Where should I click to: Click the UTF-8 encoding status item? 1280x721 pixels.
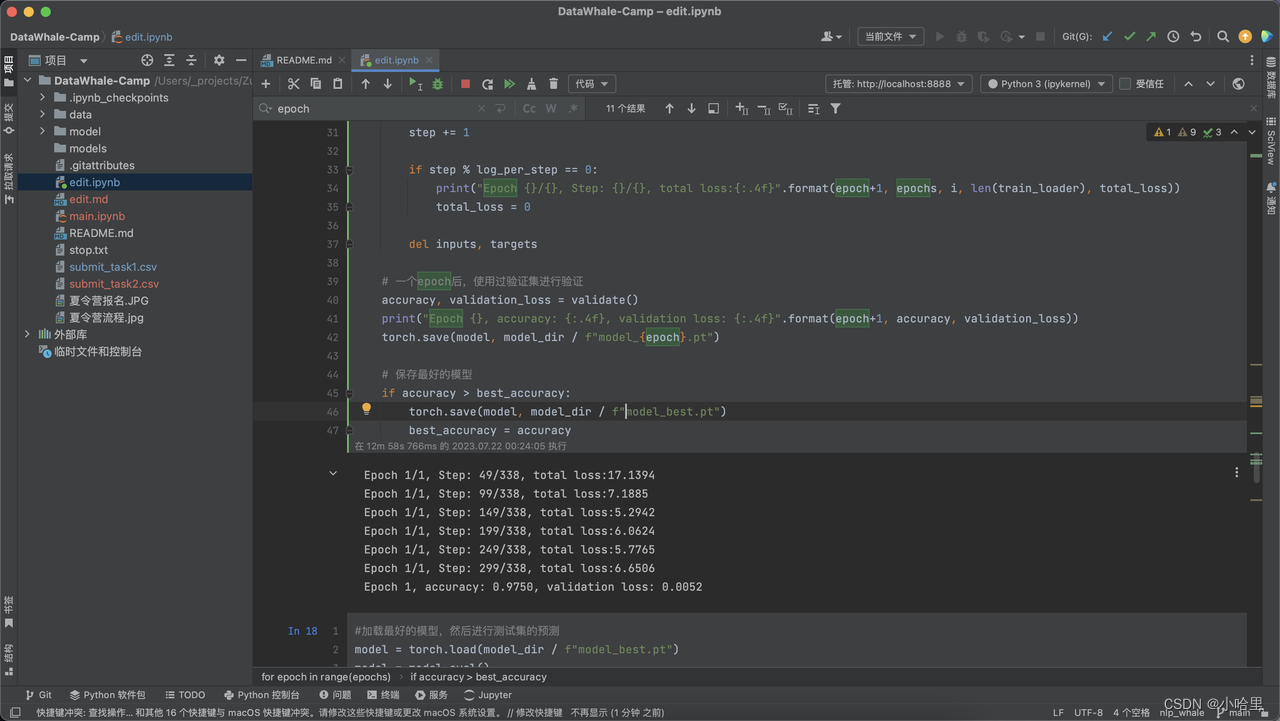click(1088, 713)
